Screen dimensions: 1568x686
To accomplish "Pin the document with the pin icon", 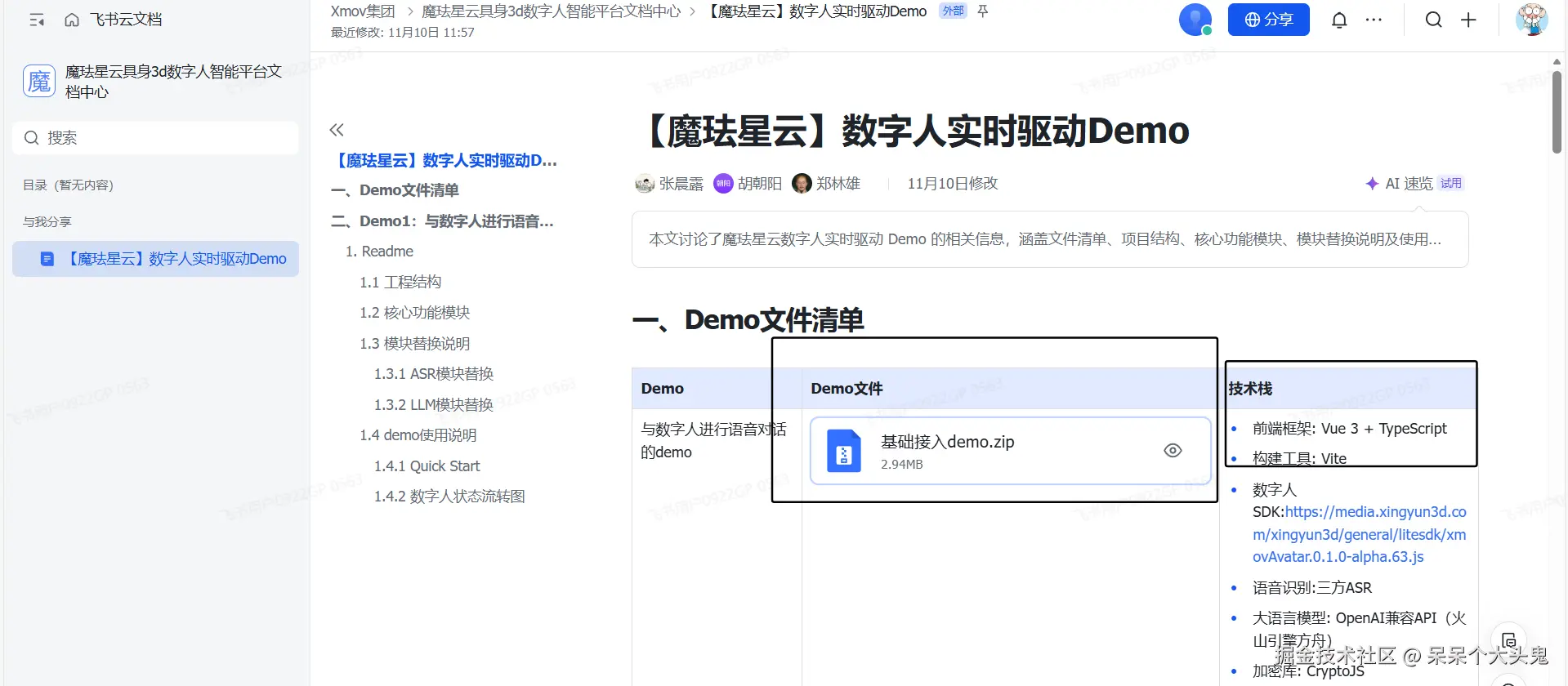I will point(983,11).
